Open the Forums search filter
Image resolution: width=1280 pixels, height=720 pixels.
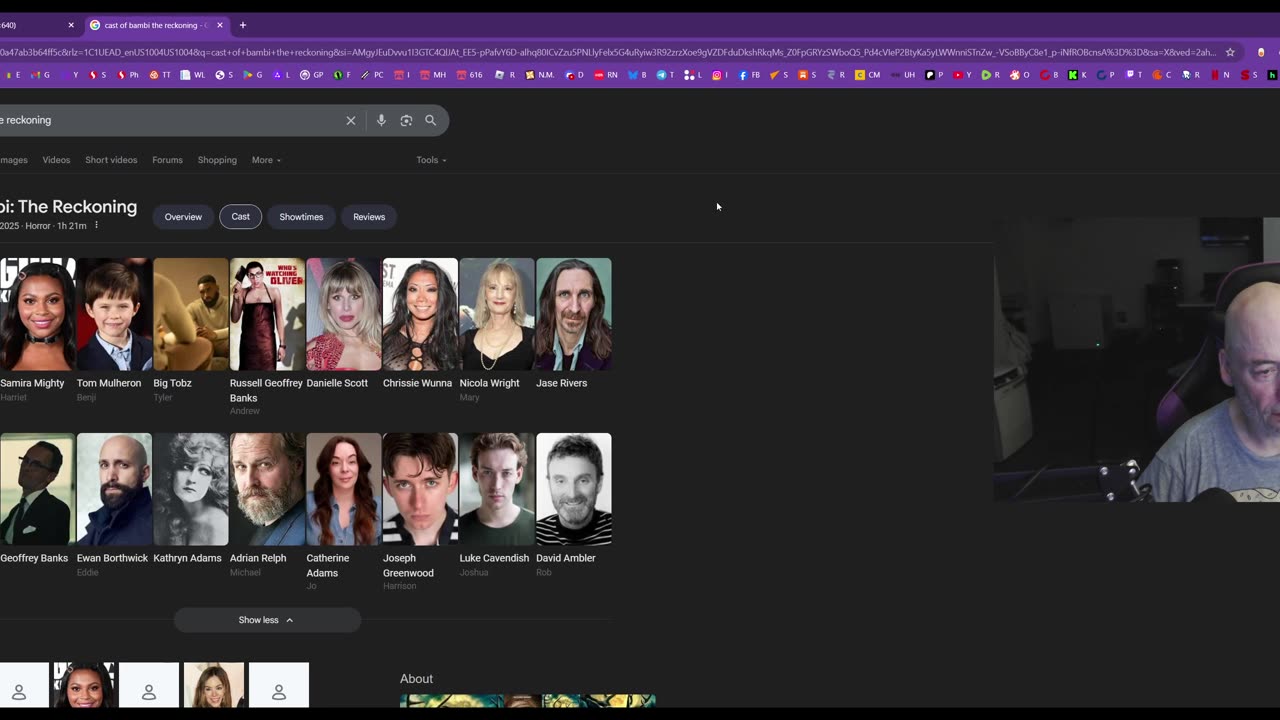(167, 160)
